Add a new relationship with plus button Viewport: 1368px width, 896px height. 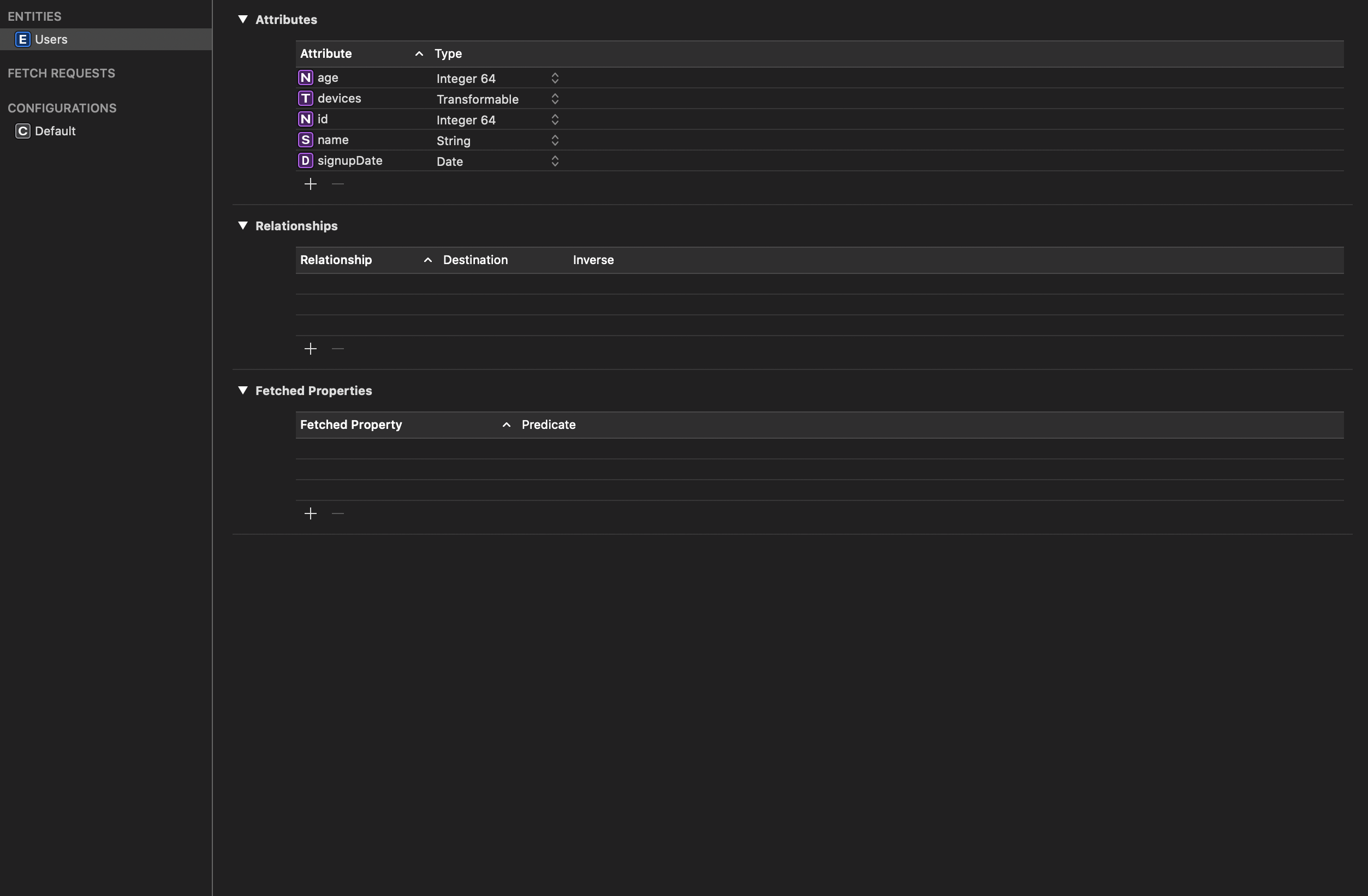click(x=311, y=349)
